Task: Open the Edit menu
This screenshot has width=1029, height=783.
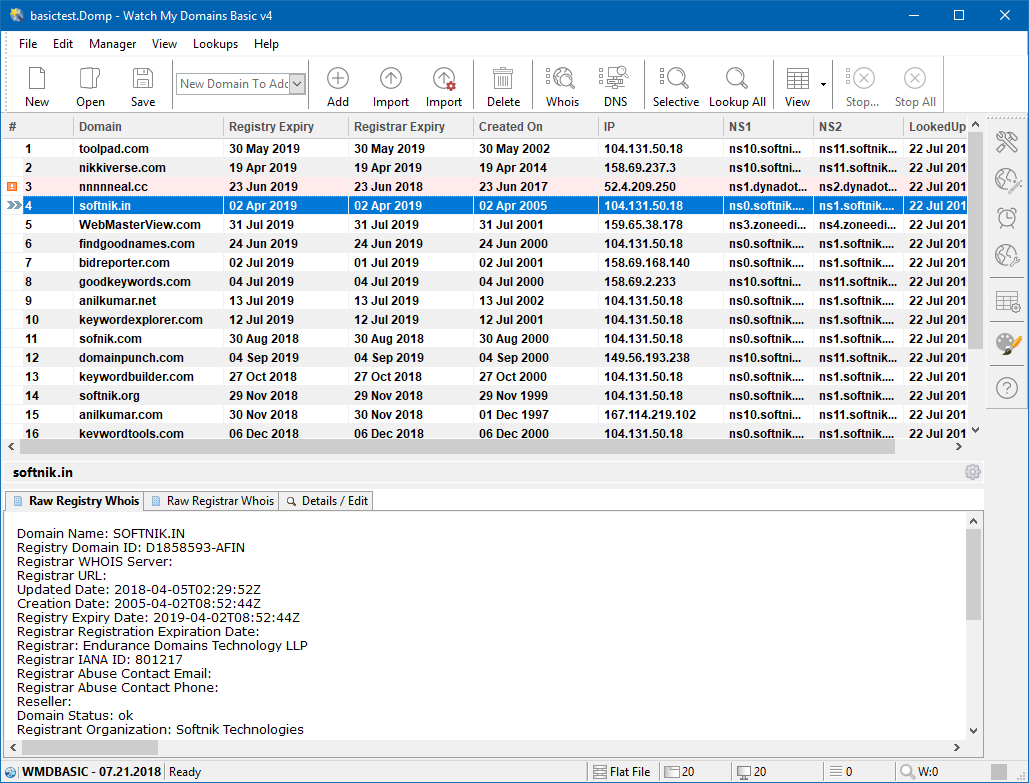Action: point(63,44)
